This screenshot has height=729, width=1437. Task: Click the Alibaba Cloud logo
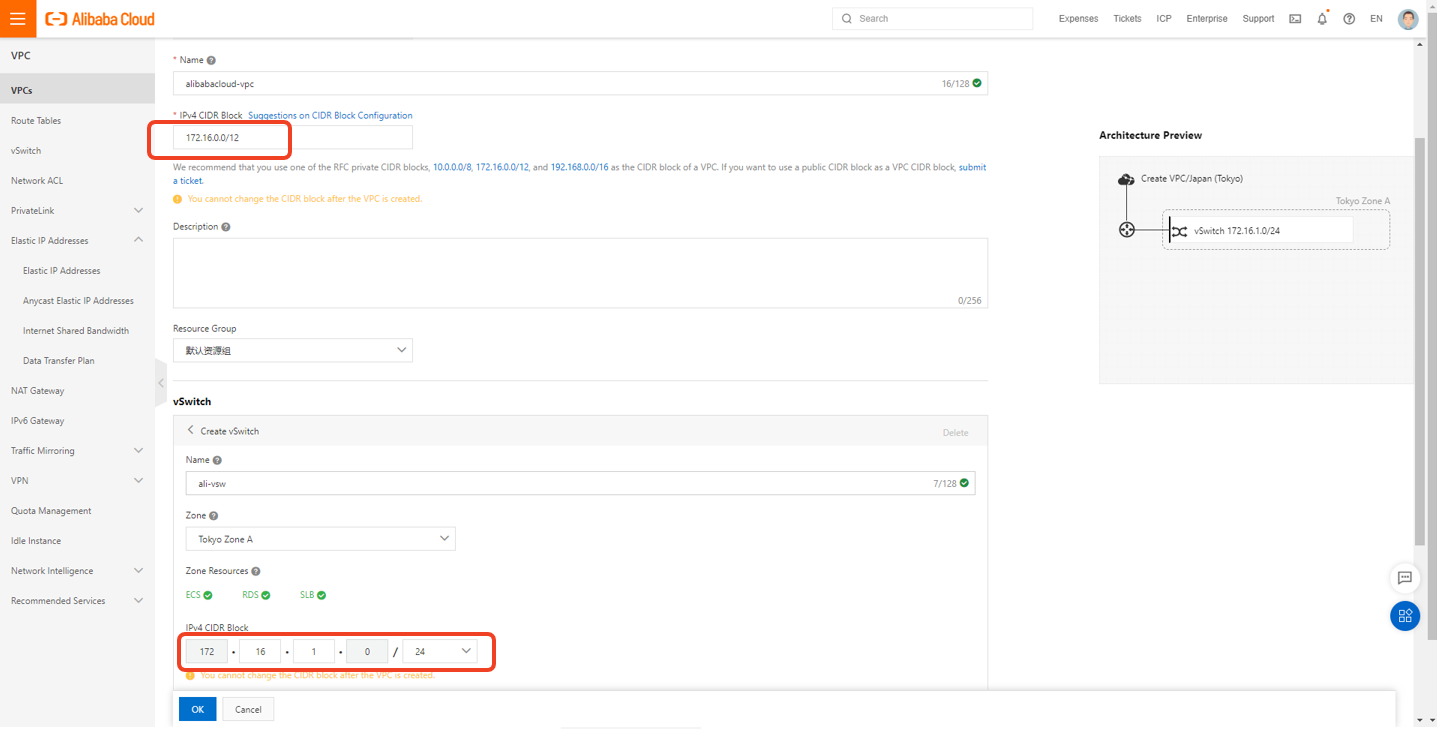[x=101, y=19]
